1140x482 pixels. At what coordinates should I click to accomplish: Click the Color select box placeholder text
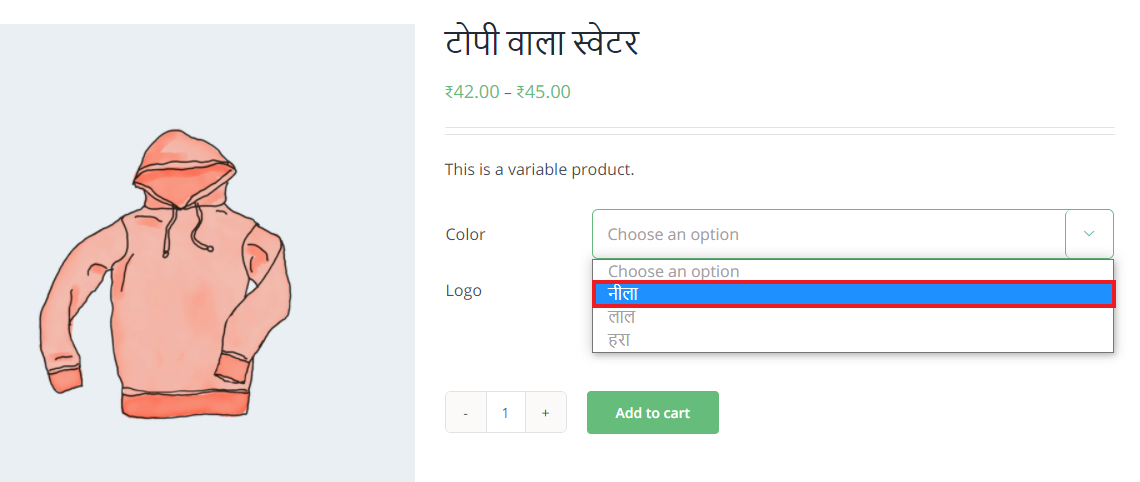(673, 234)
